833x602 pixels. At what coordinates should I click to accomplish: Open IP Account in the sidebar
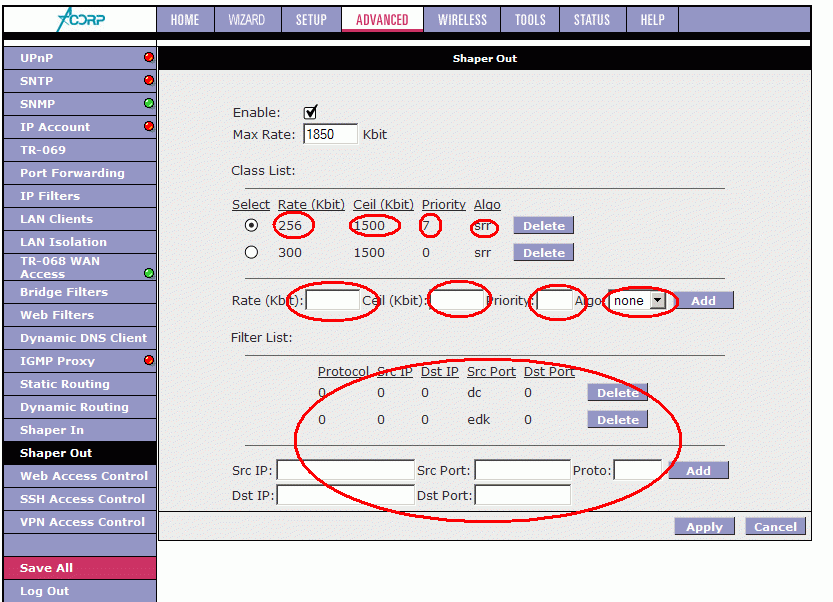[80, 127]
